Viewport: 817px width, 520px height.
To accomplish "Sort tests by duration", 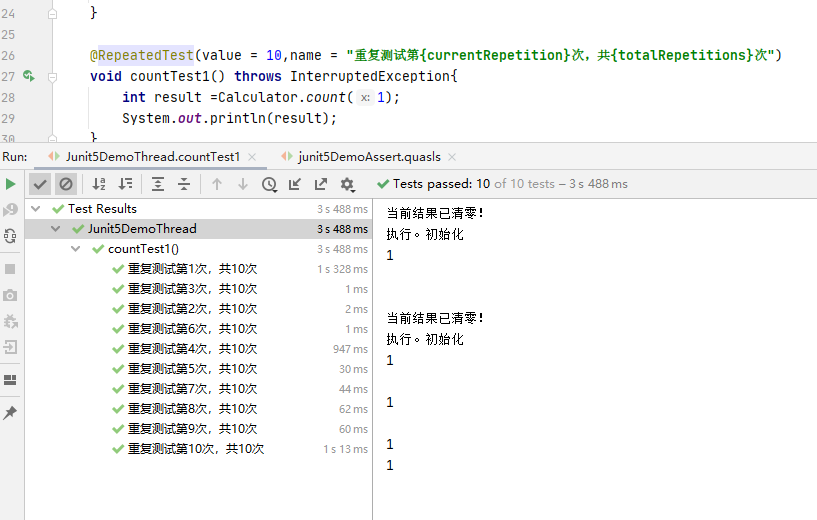I will click(125, 184).
